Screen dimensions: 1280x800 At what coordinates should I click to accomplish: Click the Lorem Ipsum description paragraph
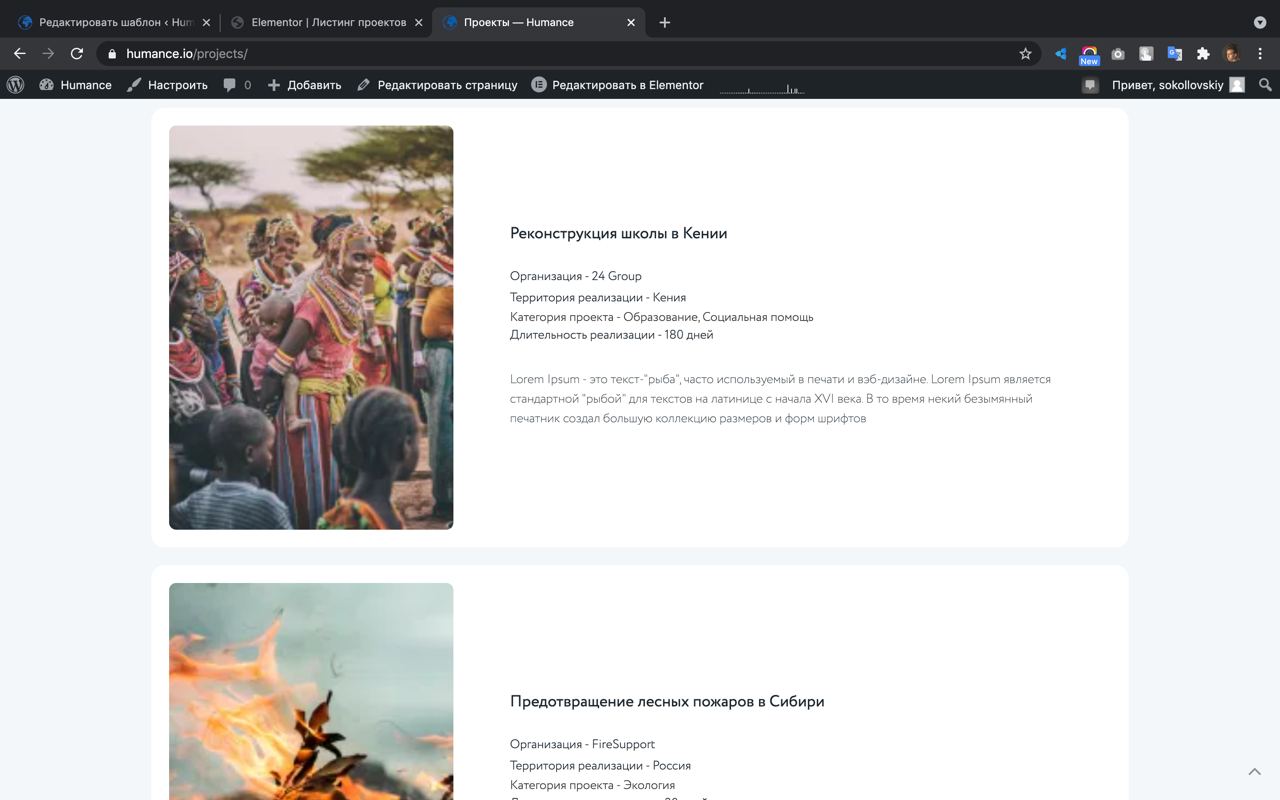click(x=780, y=399)
